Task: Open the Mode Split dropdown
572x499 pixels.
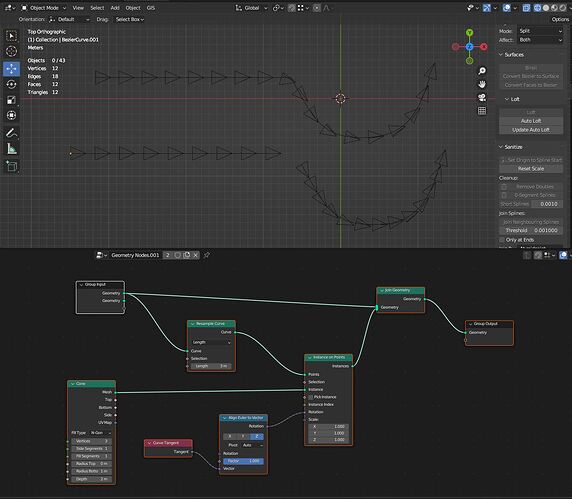Action: click(x=540, y=31)
